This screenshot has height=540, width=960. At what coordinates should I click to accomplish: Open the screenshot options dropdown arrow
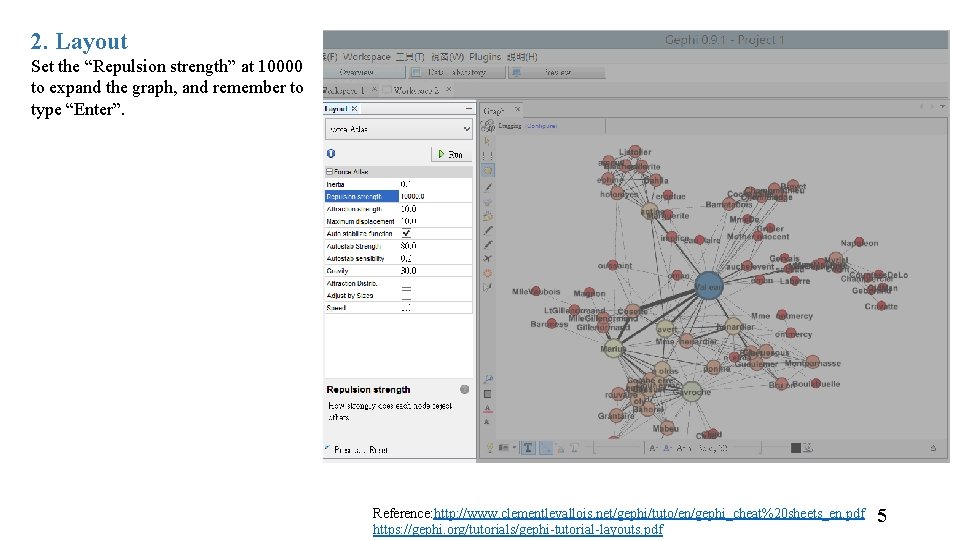pyautogui.click(x=512, y=448)
